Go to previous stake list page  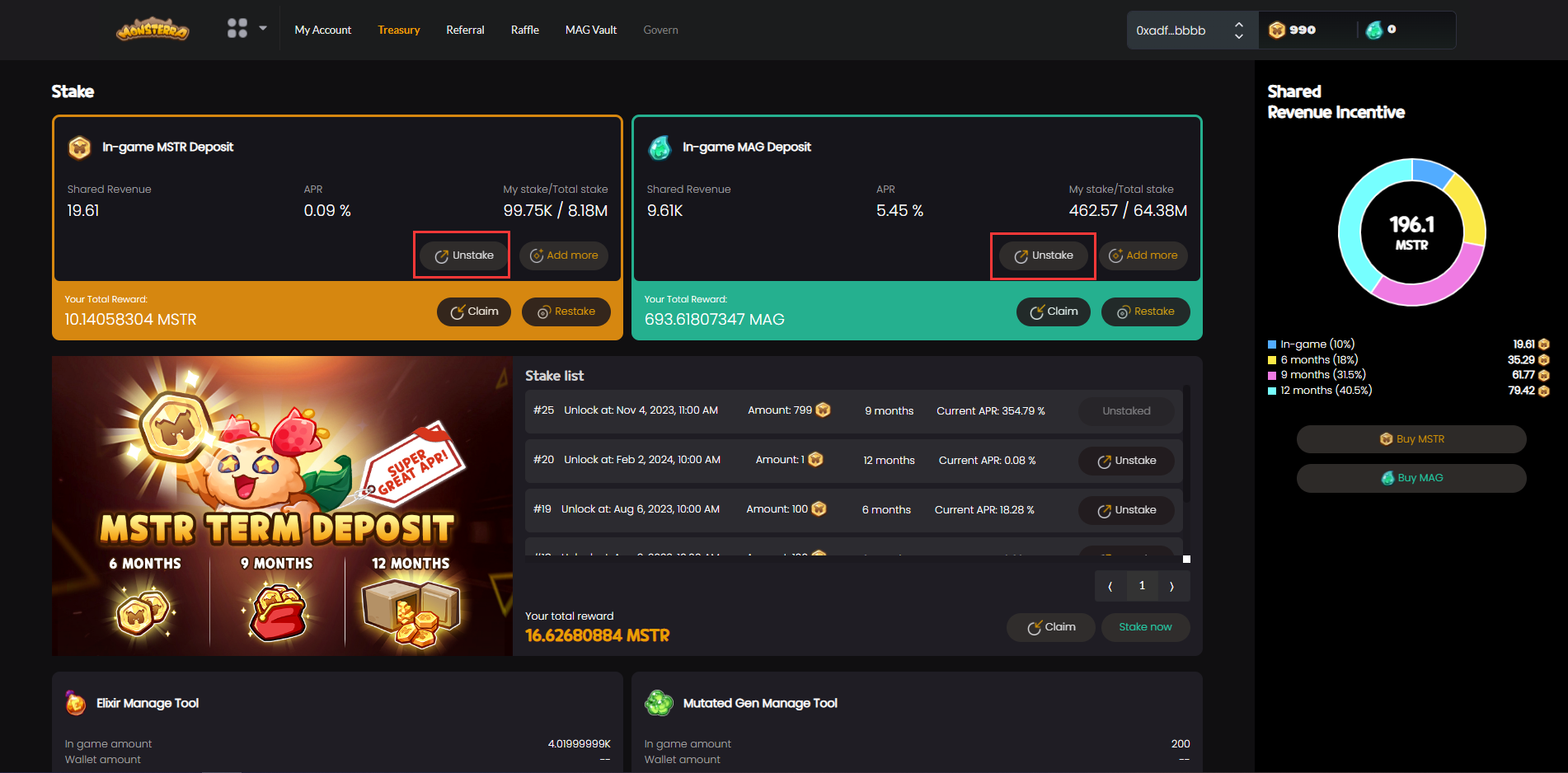coord(1110,586)
